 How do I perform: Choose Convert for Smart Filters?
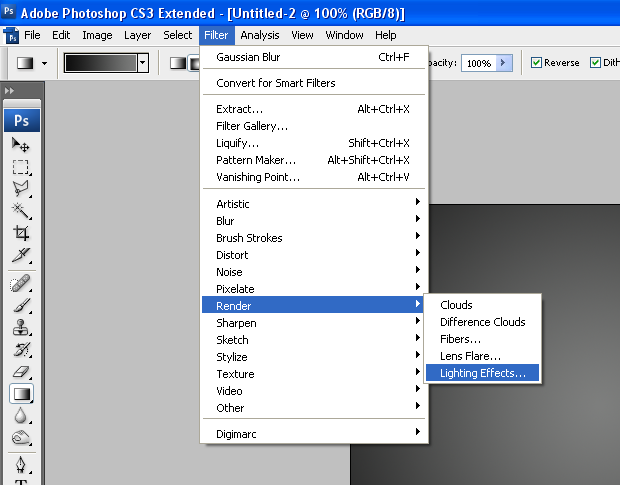(x=313, y=83)
